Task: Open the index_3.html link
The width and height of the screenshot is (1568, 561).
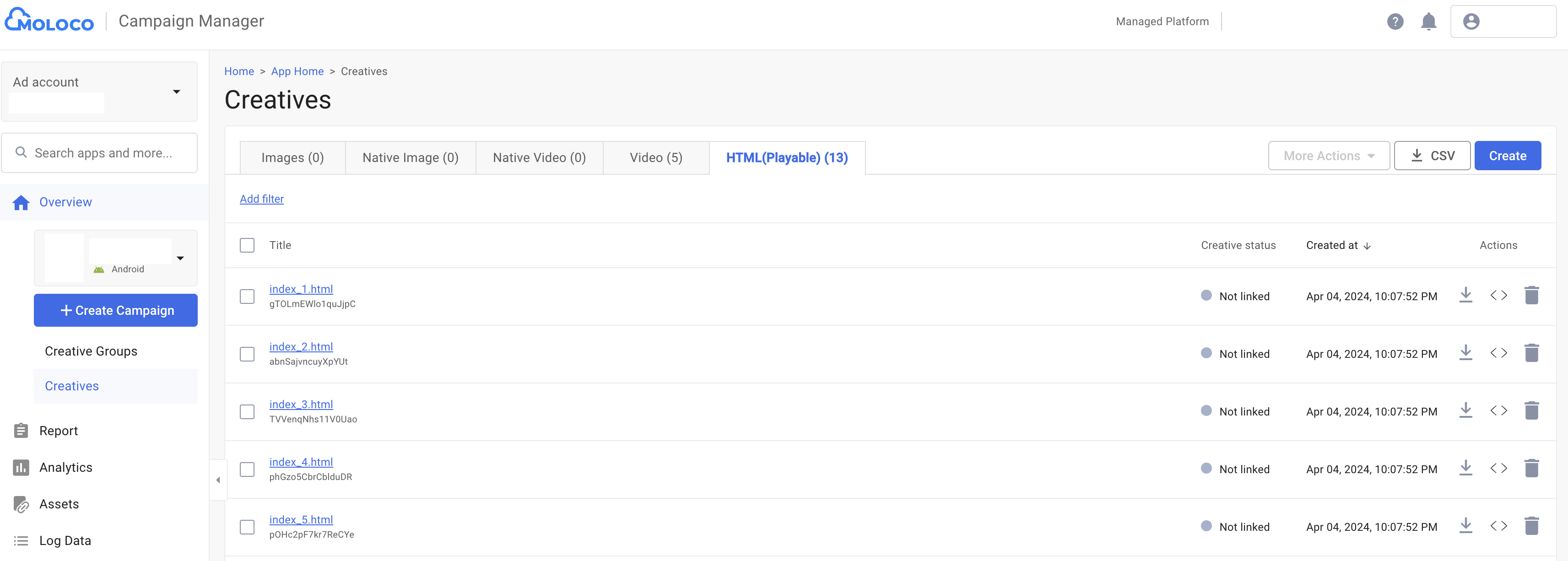Action: (301, 405)
